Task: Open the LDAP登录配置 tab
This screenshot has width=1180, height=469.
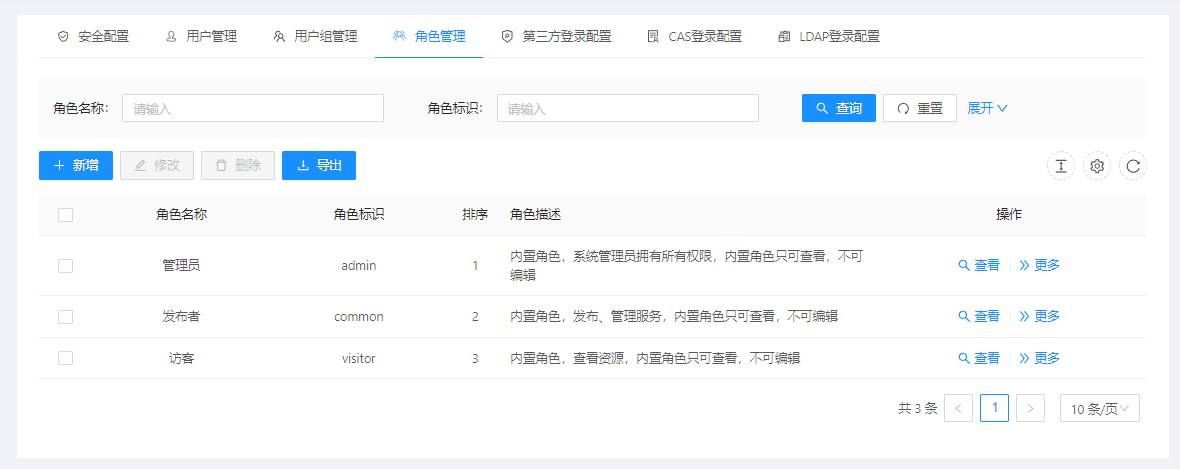Action: click(x=829, y=36)
